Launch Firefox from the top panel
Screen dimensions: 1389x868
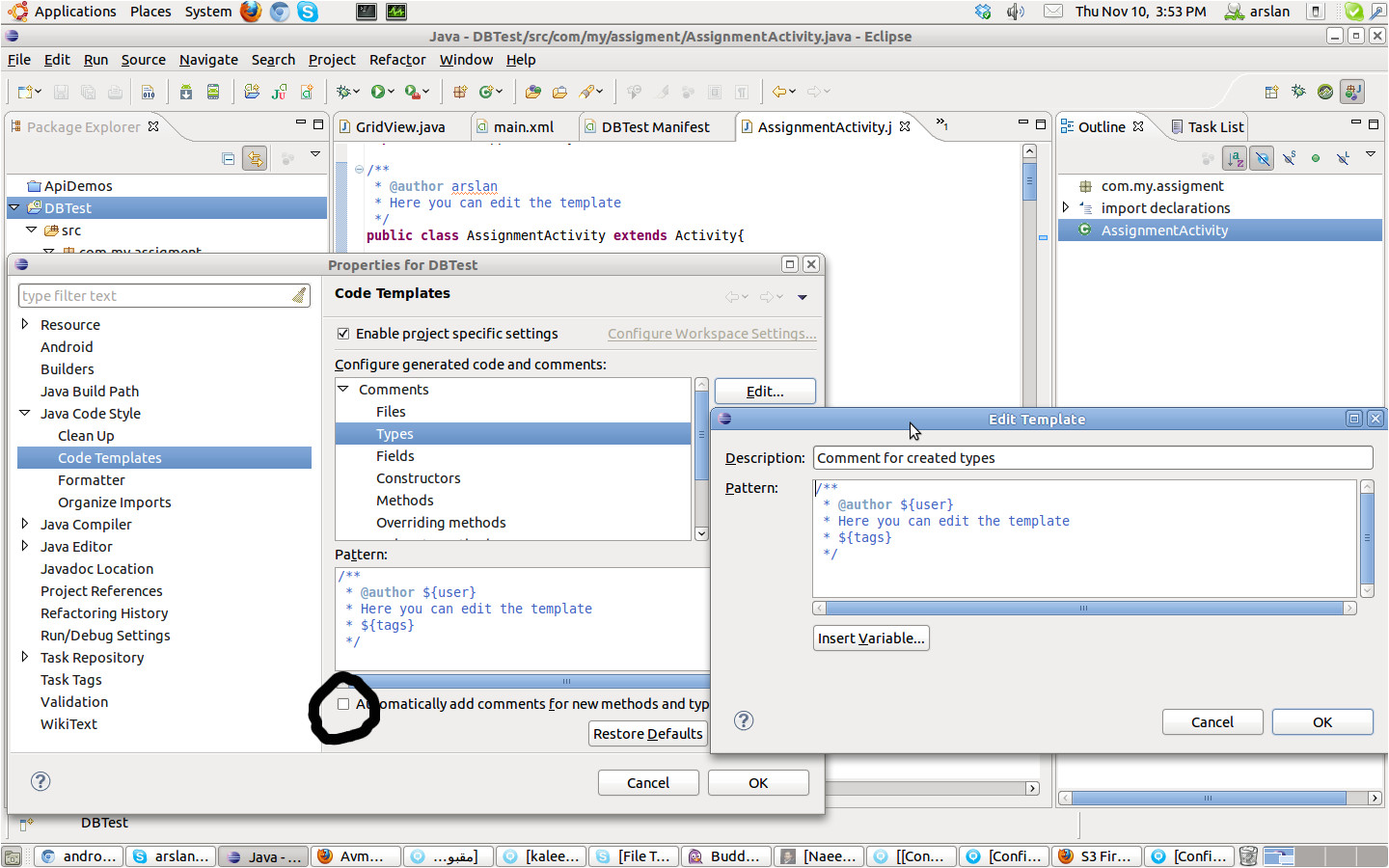pyautogui.click(x=251, y=12)
